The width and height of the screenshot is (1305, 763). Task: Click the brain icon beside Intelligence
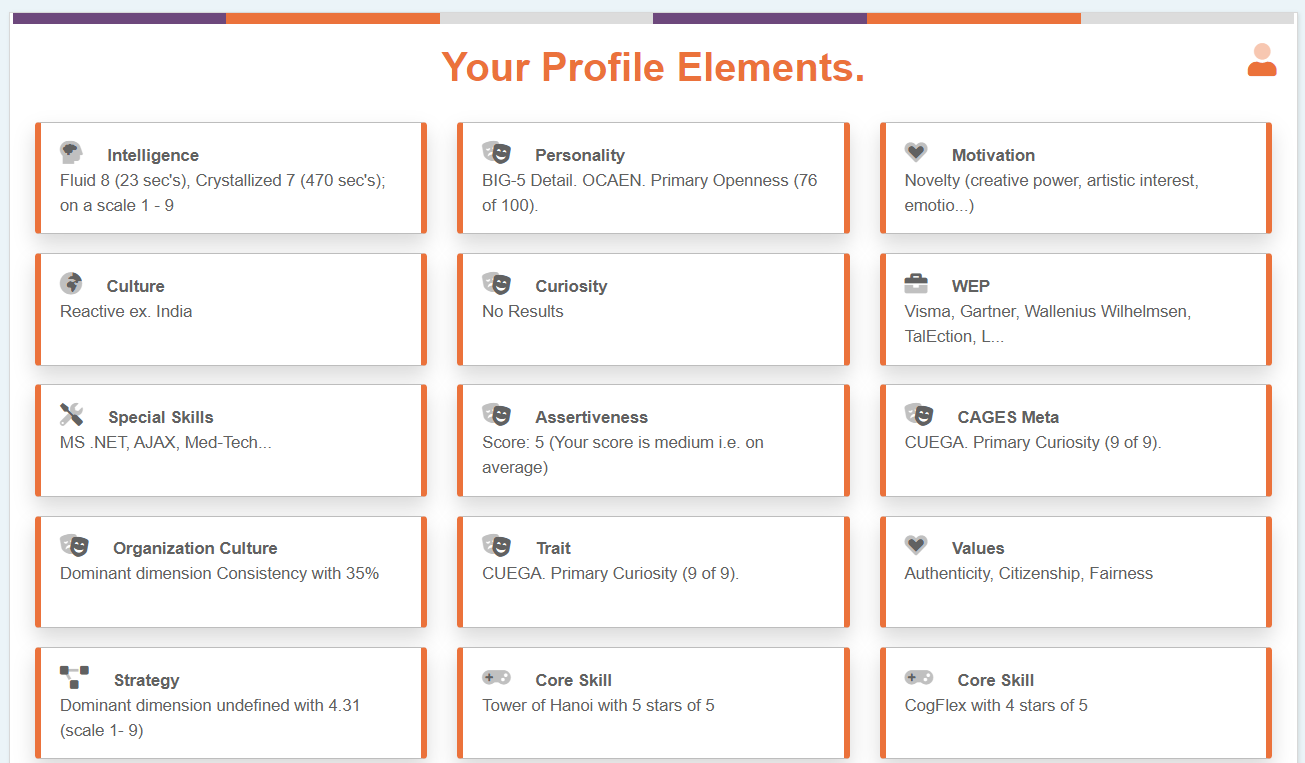pos(71,152)
